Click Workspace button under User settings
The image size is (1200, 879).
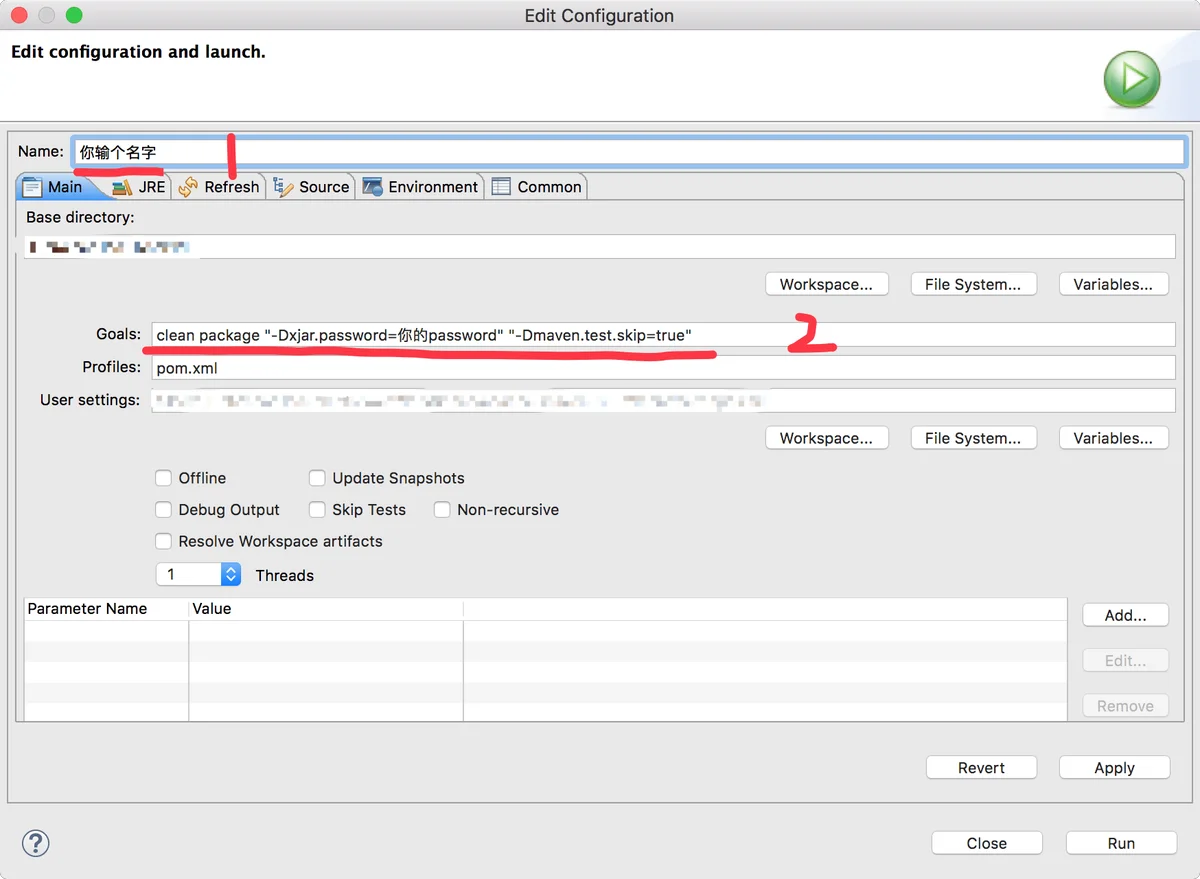coord(826,438)
